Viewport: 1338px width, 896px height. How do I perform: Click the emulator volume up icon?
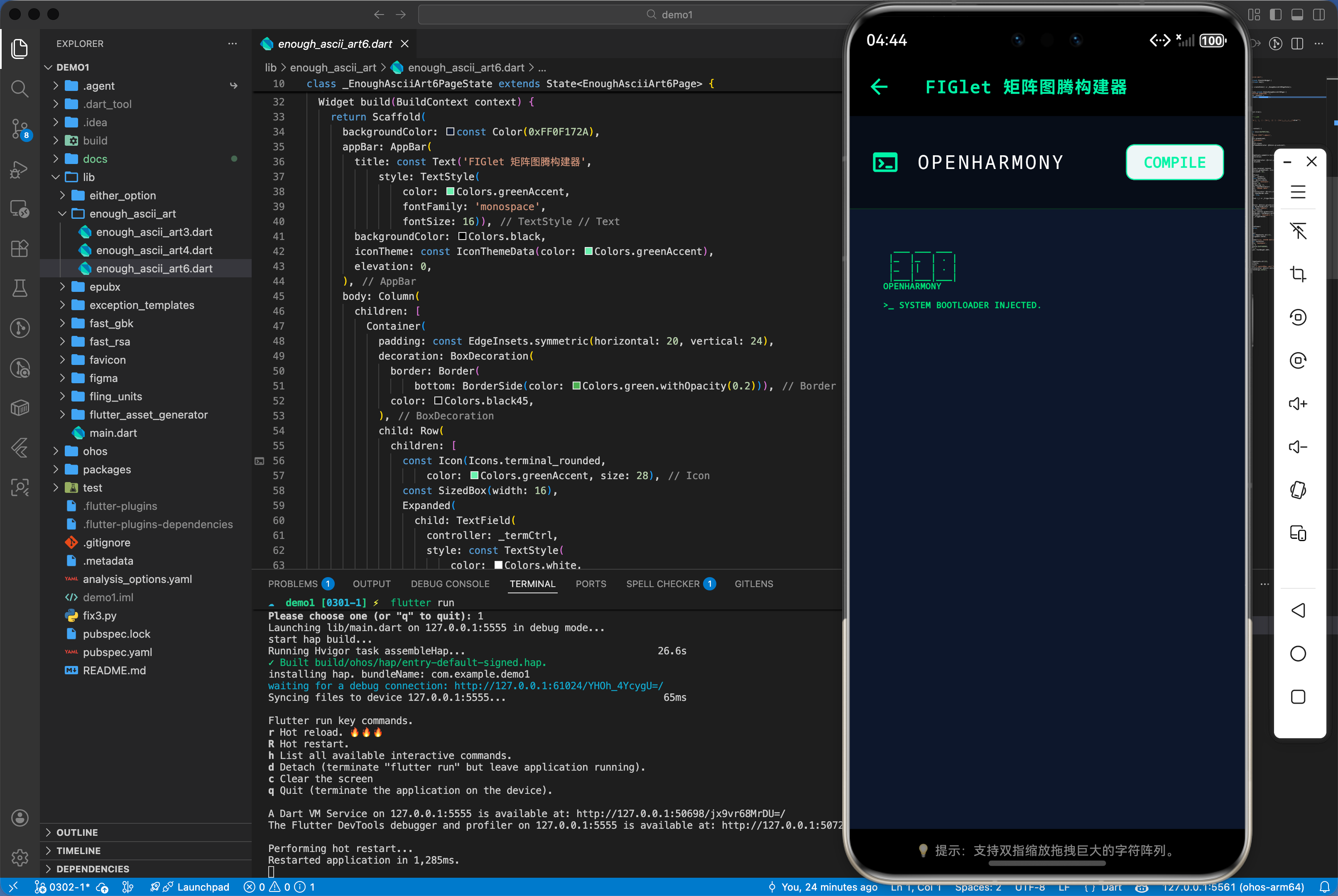[x=1297, y=404]
